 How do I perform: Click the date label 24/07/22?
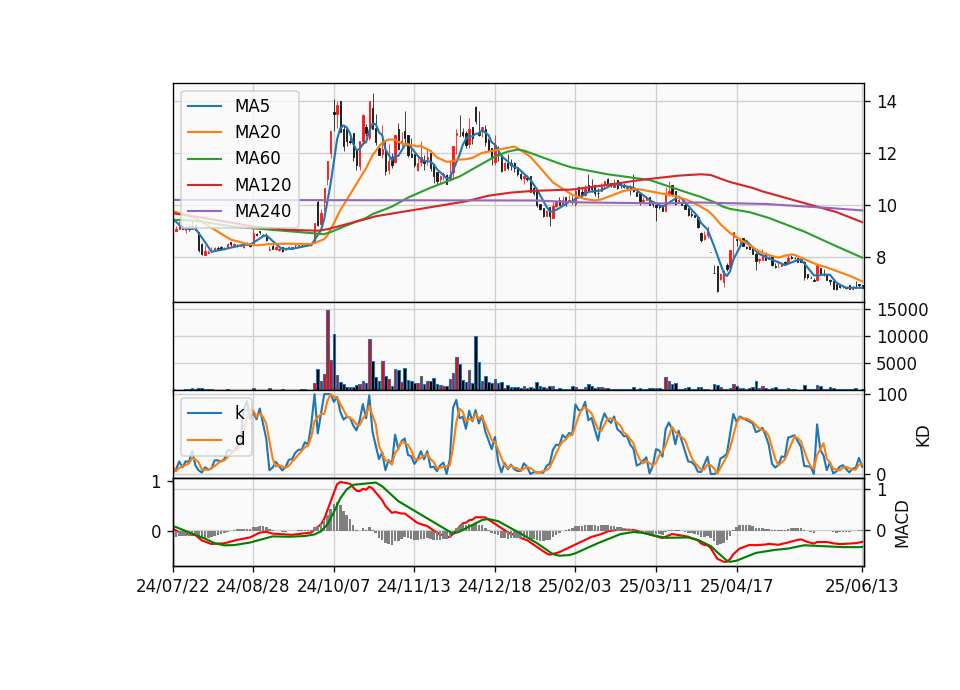coord(173,586)
